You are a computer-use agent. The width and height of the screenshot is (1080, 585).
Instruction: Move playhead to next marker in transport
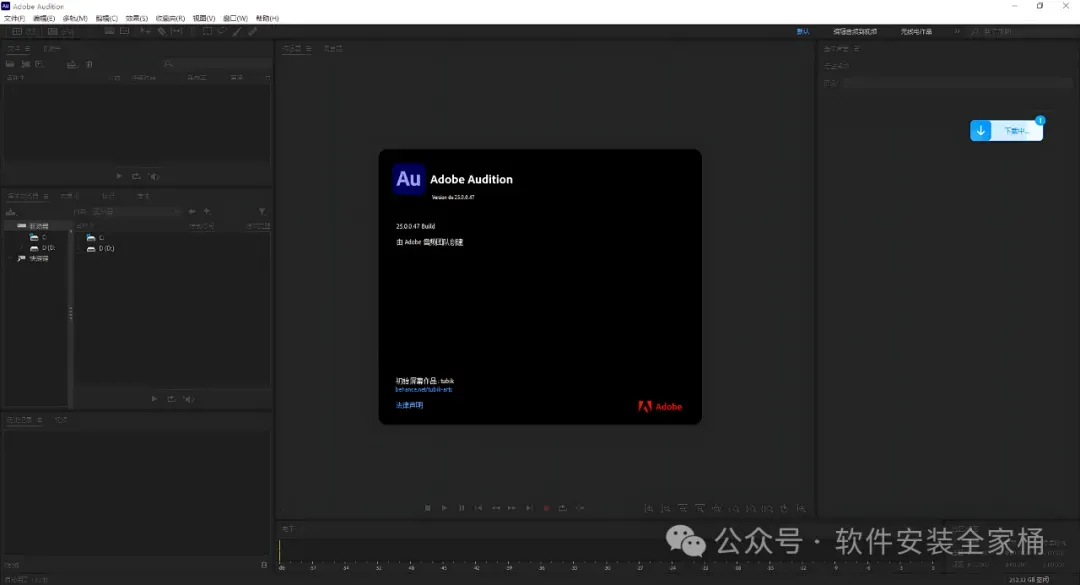529,508
